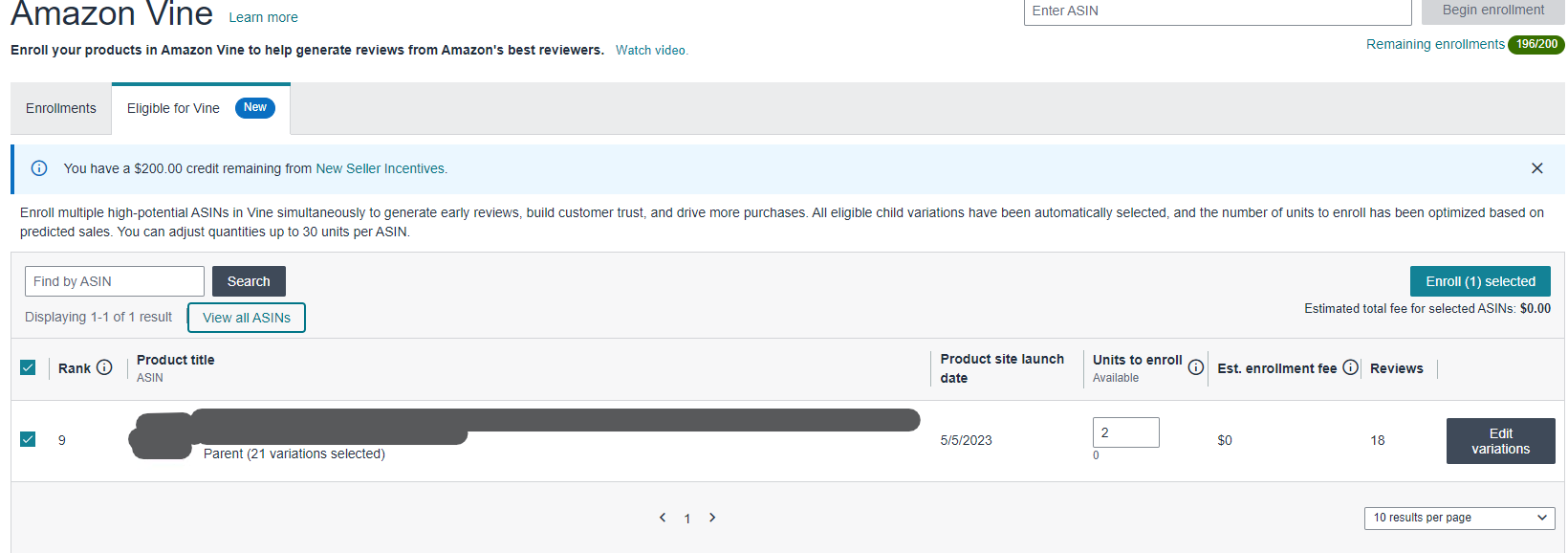Click the Est. enrollment fee info icon
This screenshot has height=553, width=1568.
click(x=1350, y=367)
